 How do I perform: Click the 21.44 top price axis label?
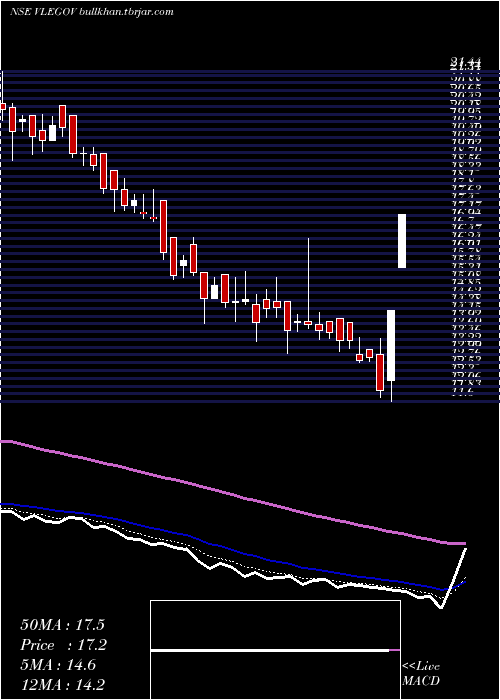point(466,62)
